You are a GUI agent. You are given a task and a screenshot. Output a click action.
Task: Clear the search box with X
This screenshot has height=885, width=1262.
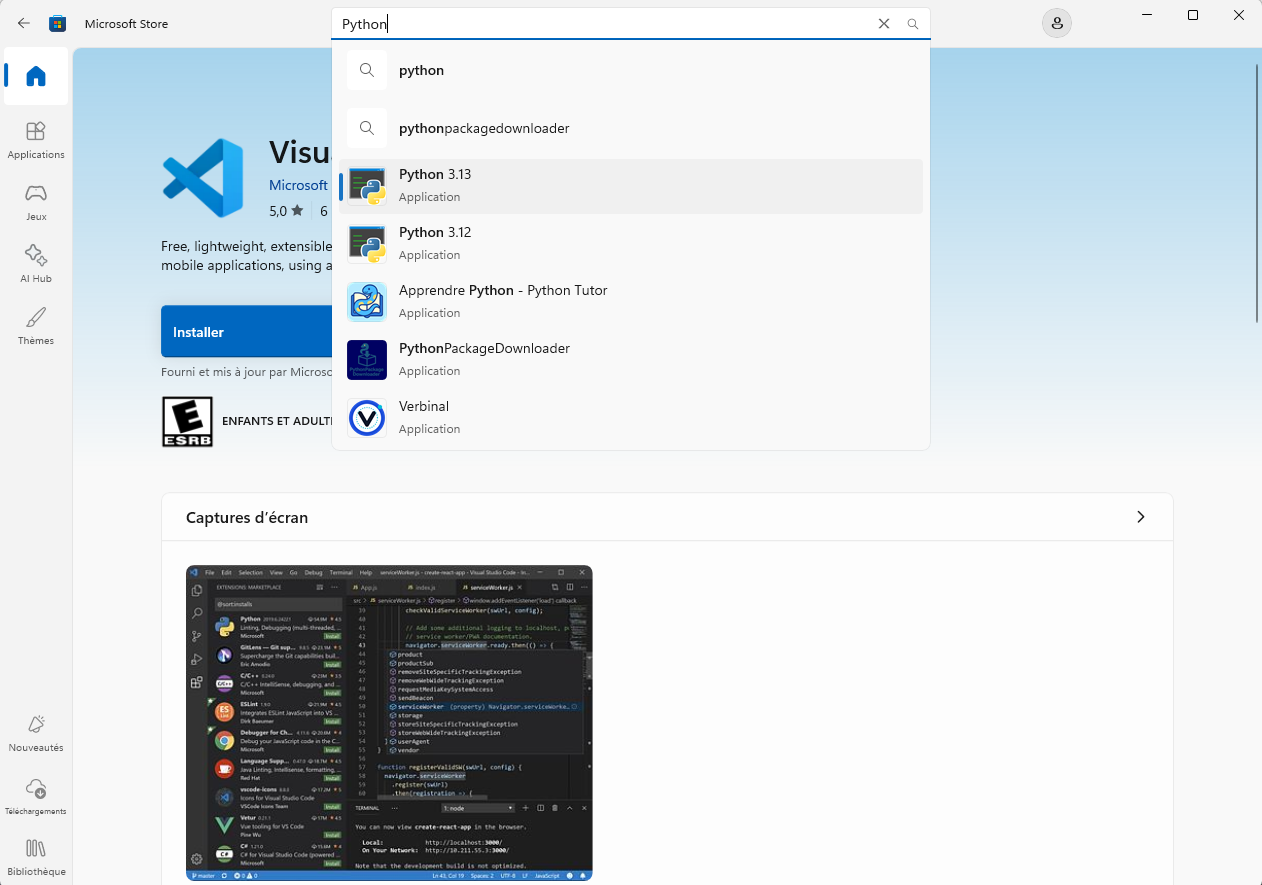(x=884, y=24)
